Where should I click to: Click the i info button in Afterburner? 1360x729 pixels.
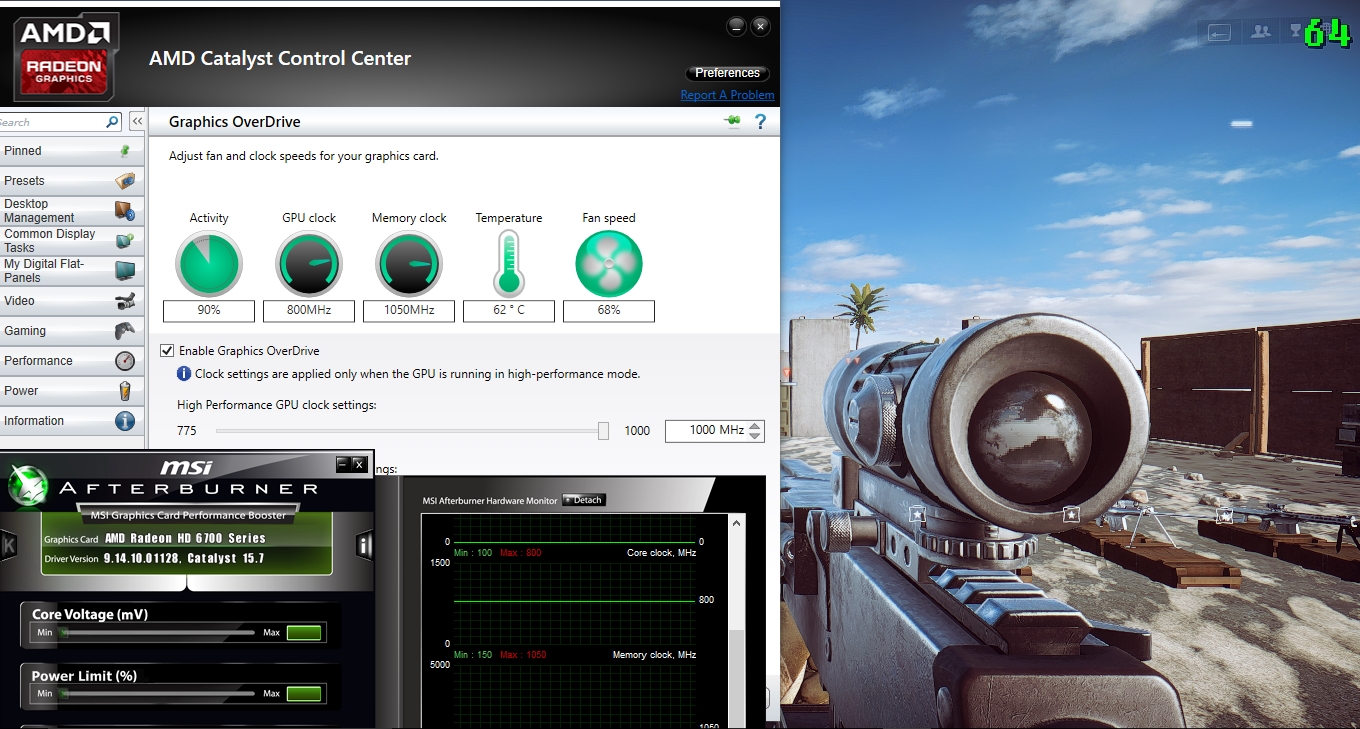364,545
